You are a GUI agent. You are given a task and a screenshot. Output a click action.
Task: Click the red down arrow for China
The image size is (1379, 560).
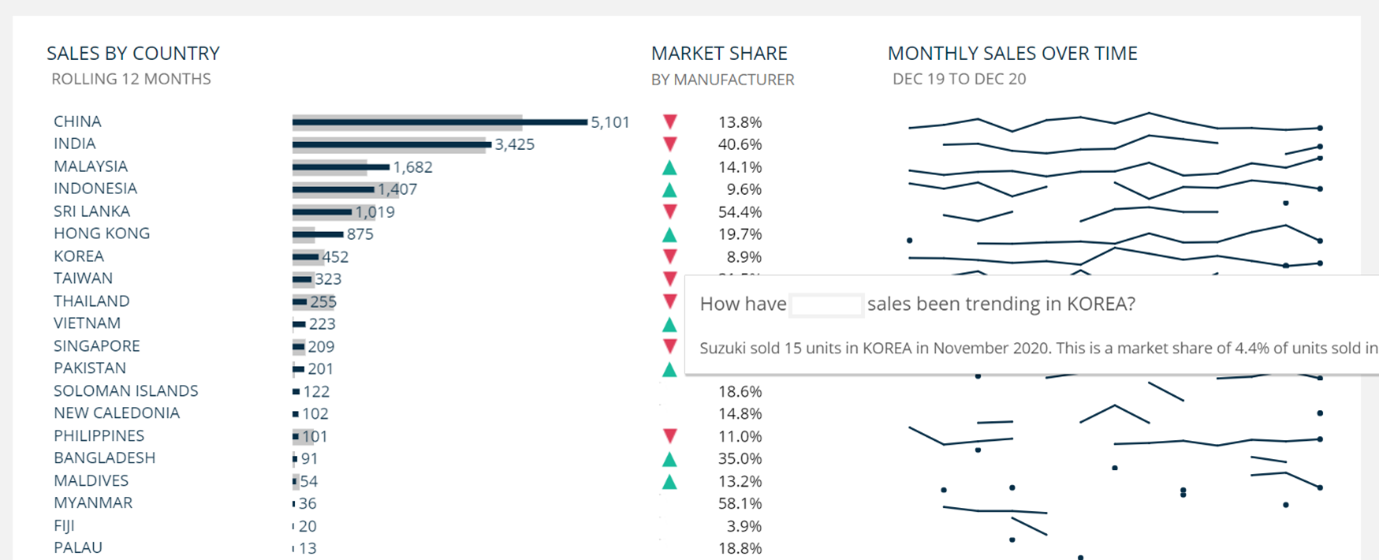tap(670, 122)
